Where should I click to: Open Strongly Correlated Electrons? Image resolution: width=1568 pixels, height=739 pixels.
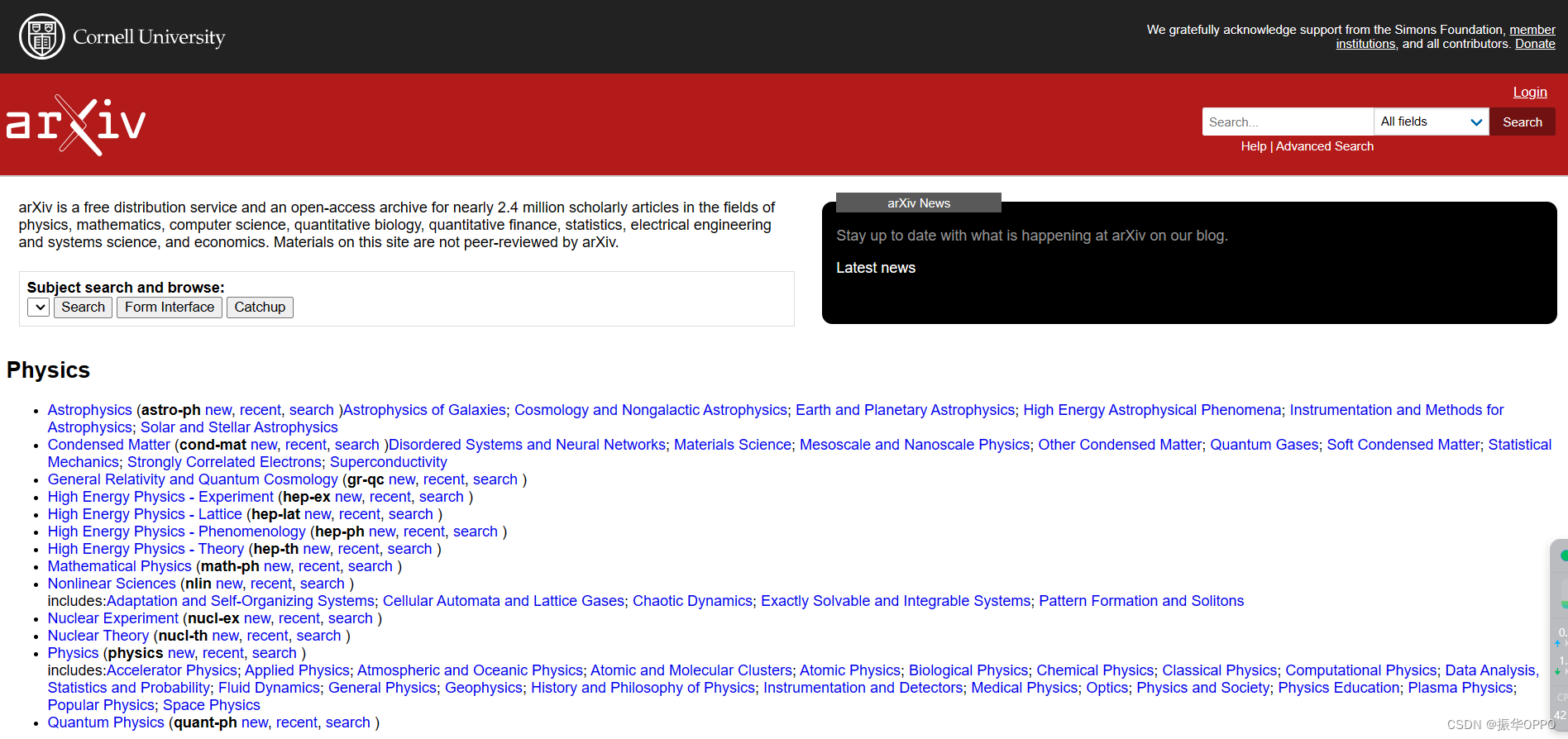[x=224, y=462]
